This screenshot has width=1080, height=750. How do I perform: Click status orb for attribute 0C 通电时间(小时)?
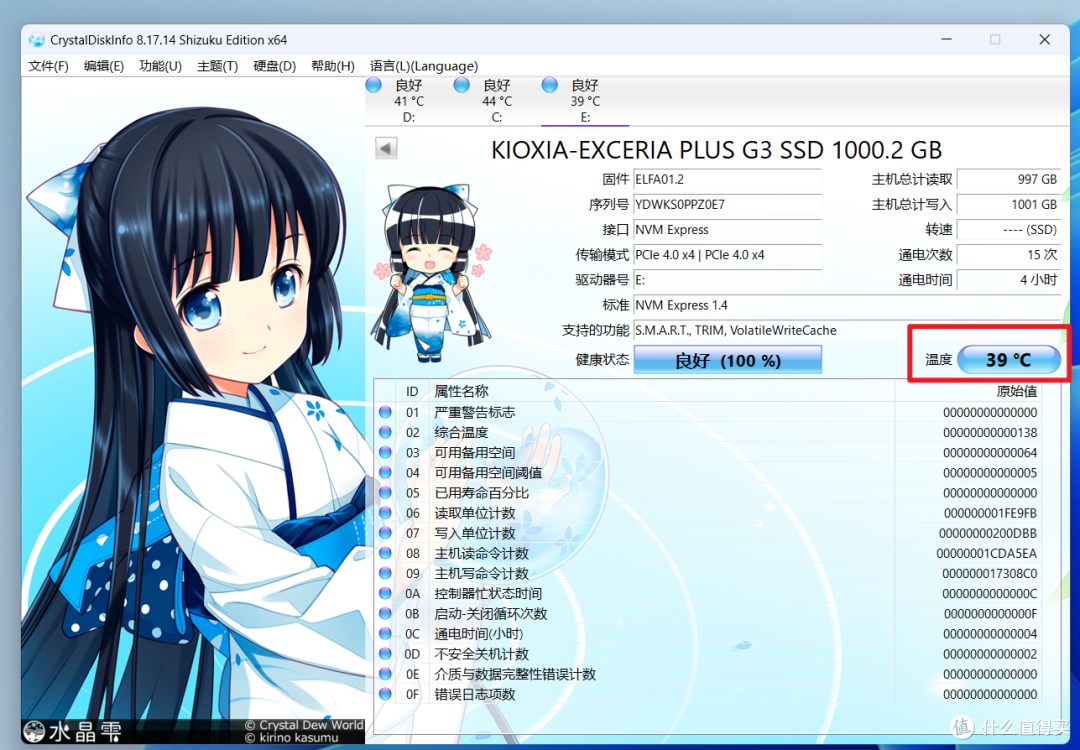(385, 634)
